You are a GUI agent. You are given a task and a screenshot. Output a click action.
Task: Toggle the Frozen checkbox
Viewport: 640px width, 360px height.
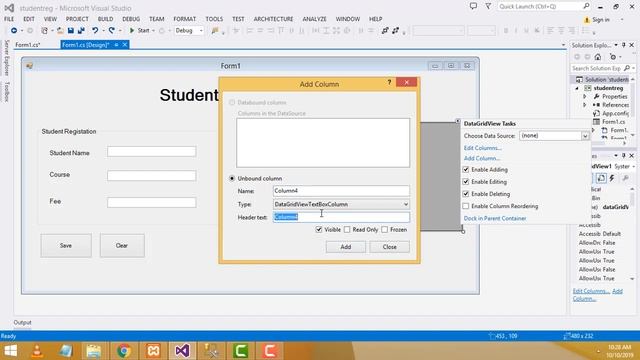tap(384, 230)
